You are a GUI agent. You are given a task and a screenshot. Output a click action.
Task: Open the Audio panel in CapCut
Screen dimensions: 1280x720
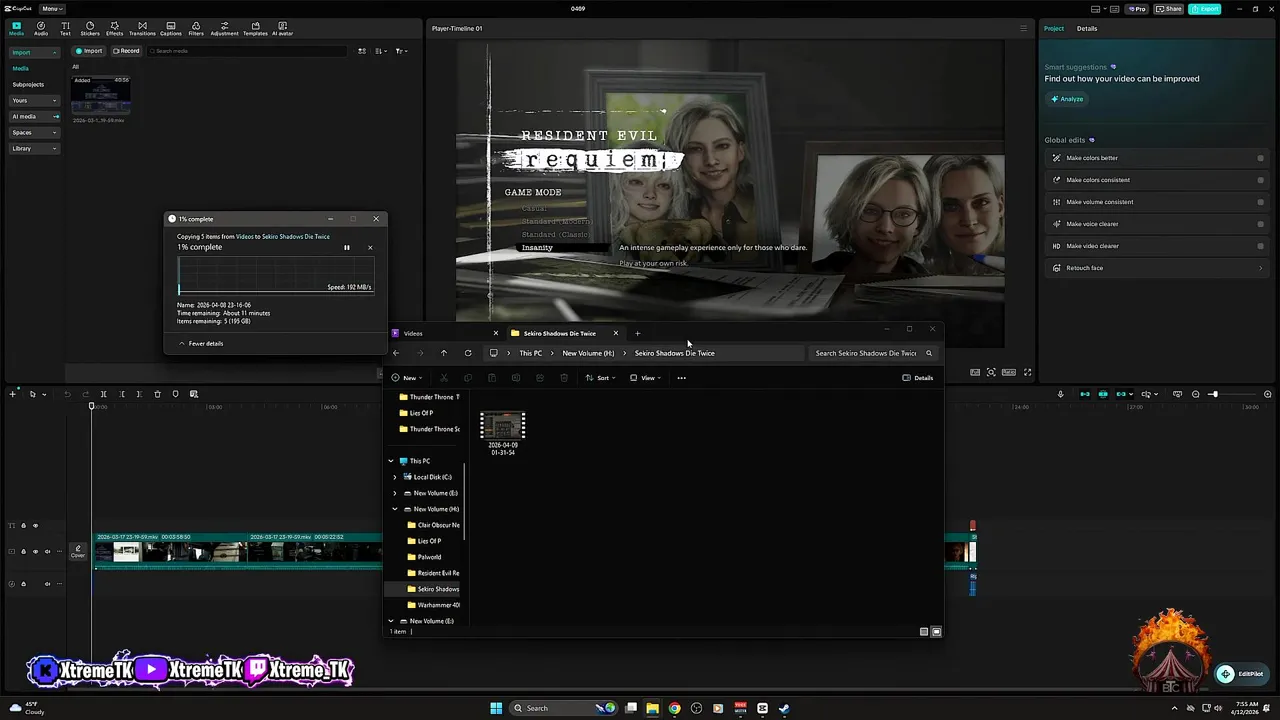(41, 28)
